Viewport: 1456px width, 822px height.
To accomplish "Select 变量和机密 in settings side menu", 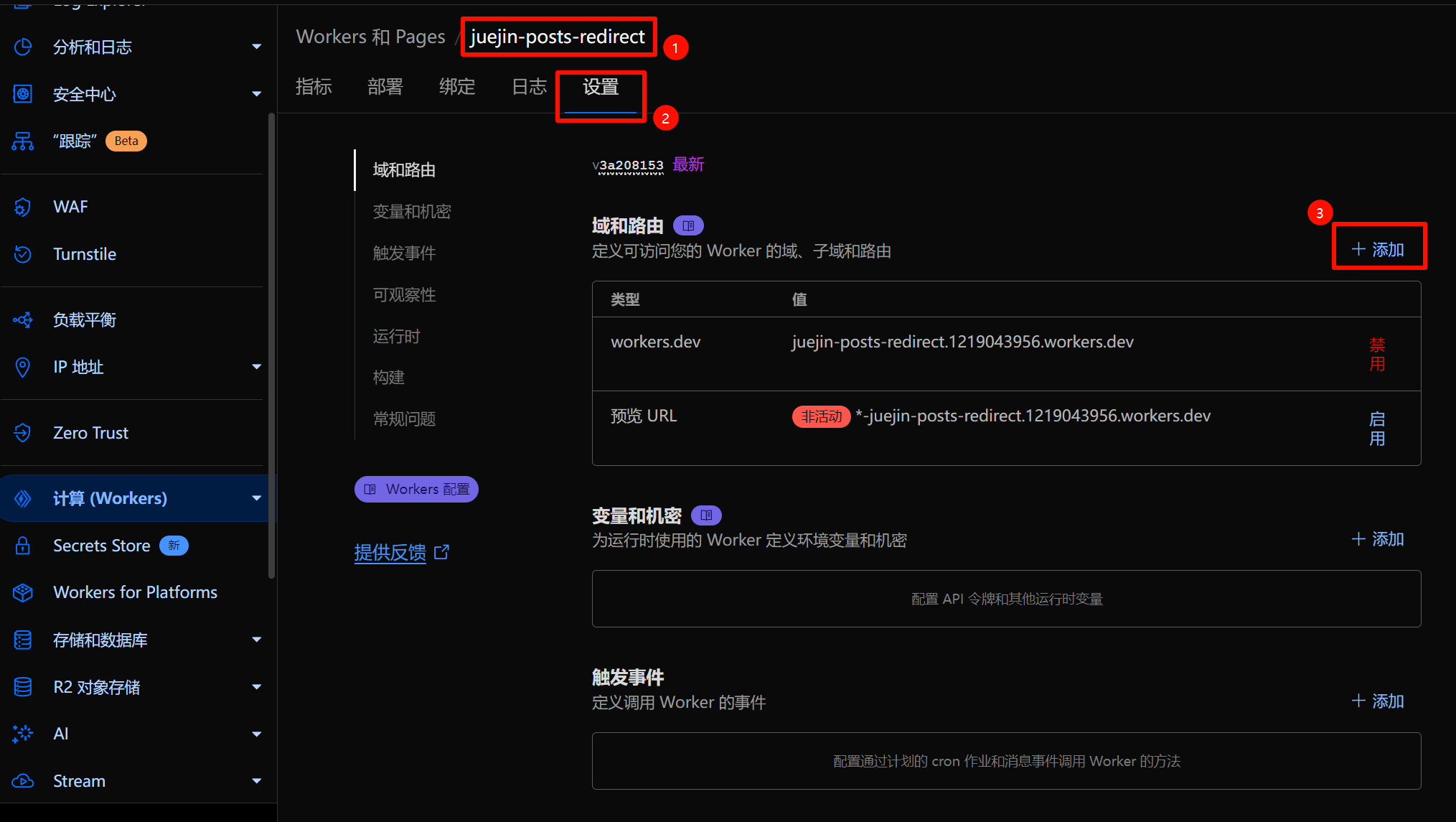I will (412, 212).
